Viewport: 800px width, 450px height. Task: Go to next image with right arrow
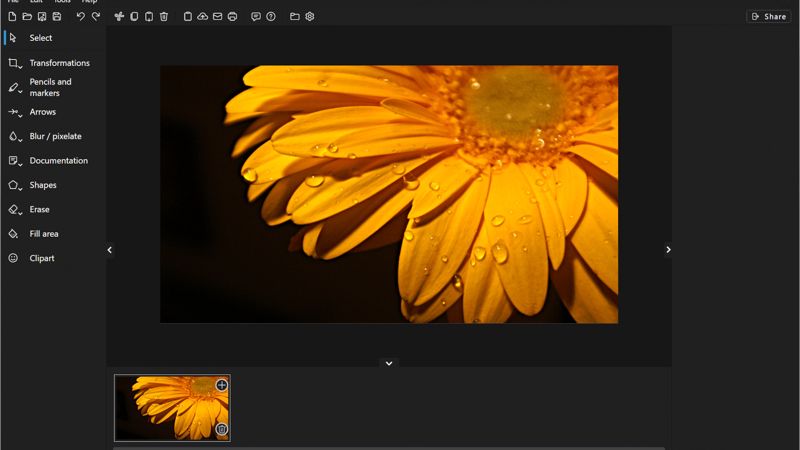point(668,250)
